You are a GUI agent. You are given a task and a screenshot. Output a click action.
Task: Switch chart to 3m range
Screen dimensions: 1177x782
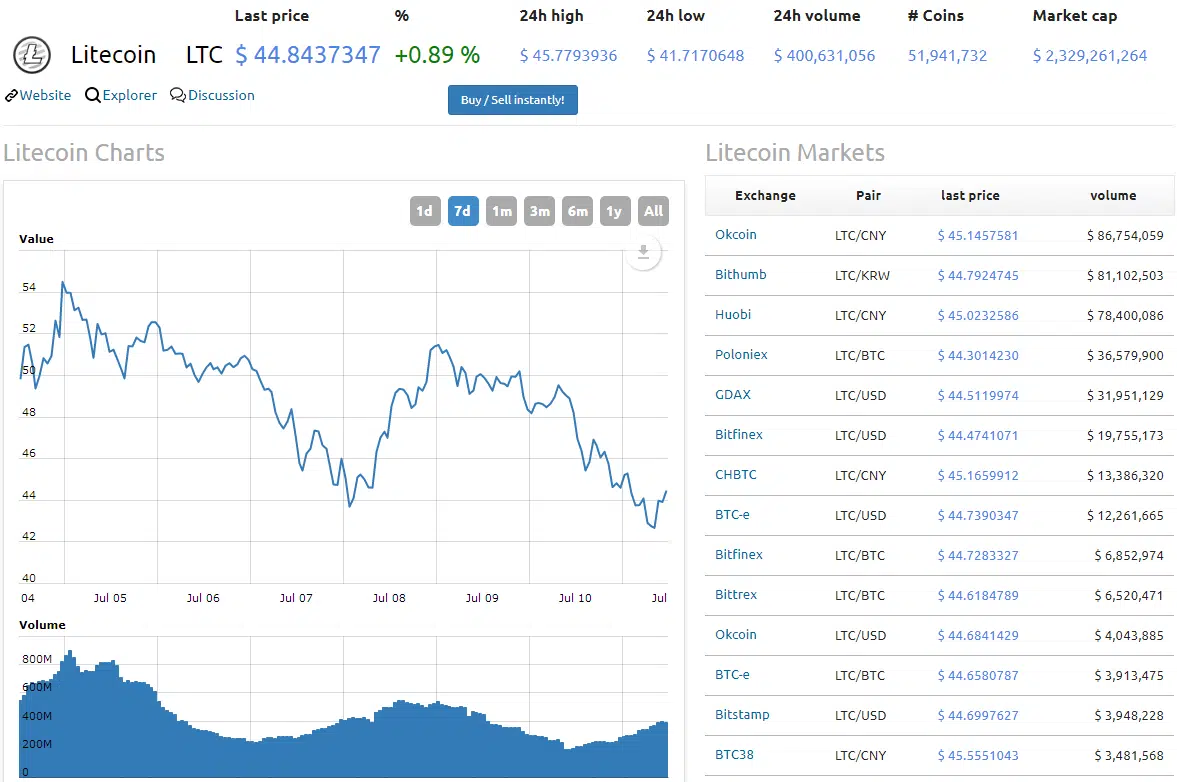[x=540, y=211]
